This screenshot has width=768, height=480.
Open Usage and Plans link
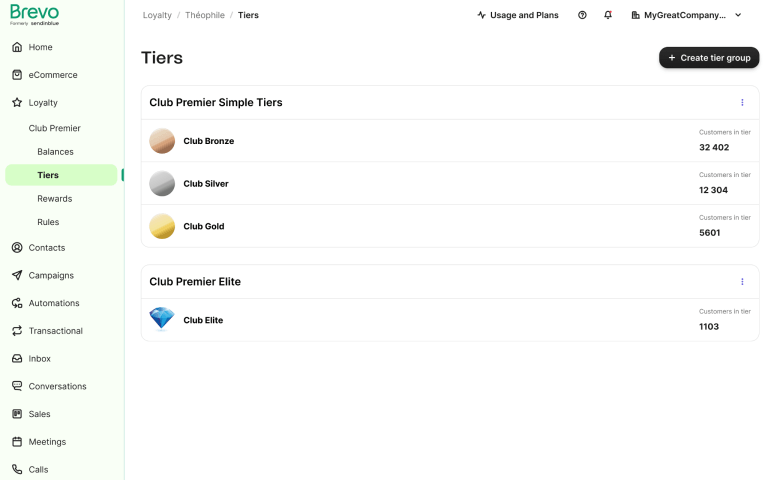tap(518, 15)
